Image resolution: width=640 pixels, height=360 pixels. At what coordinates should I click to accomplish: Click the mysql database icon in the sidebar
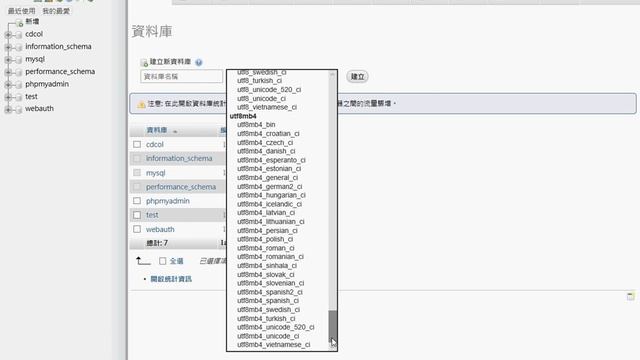18,60
